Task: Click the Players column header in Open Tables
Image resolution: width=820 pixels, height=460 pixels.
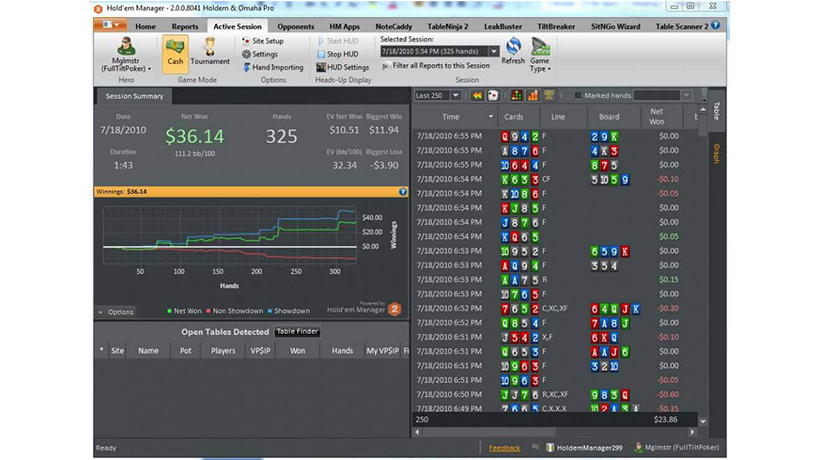Action: (223, 351)
